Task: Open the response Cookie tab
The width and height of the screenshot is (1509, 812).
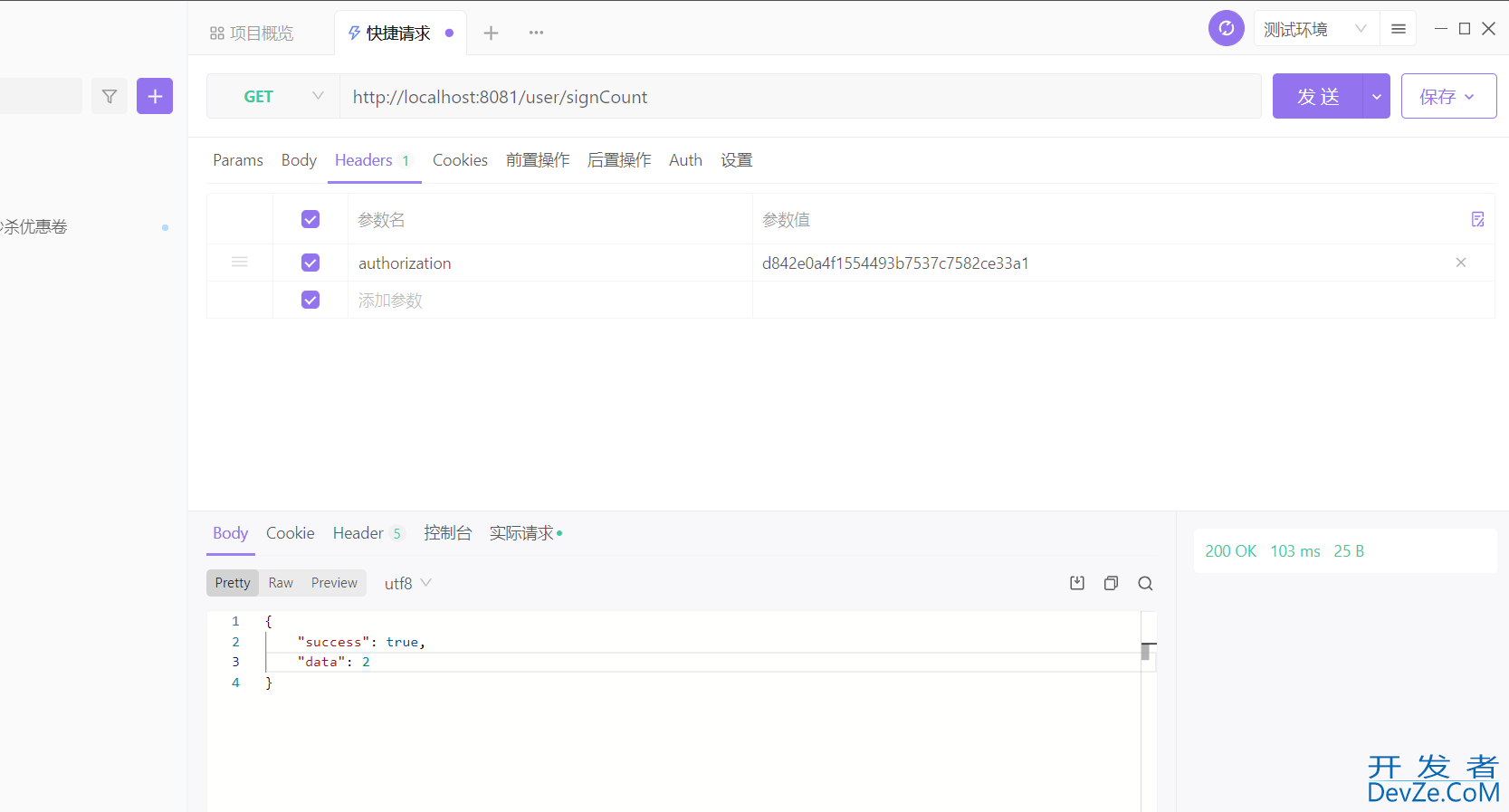Action: click(291, 533)
